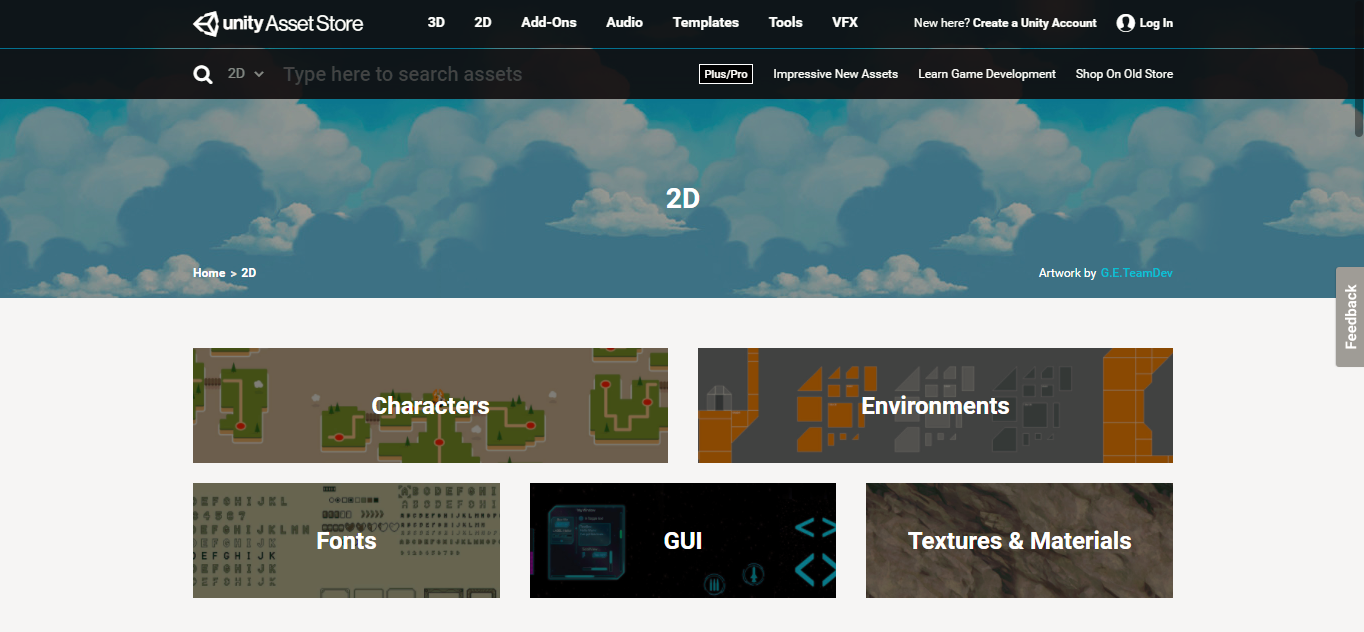Image resolution: width=1364 pixels, height=632 pixels.
Task: Open the VFX menu
Action: pyautogui.click(x=844, y=22)
